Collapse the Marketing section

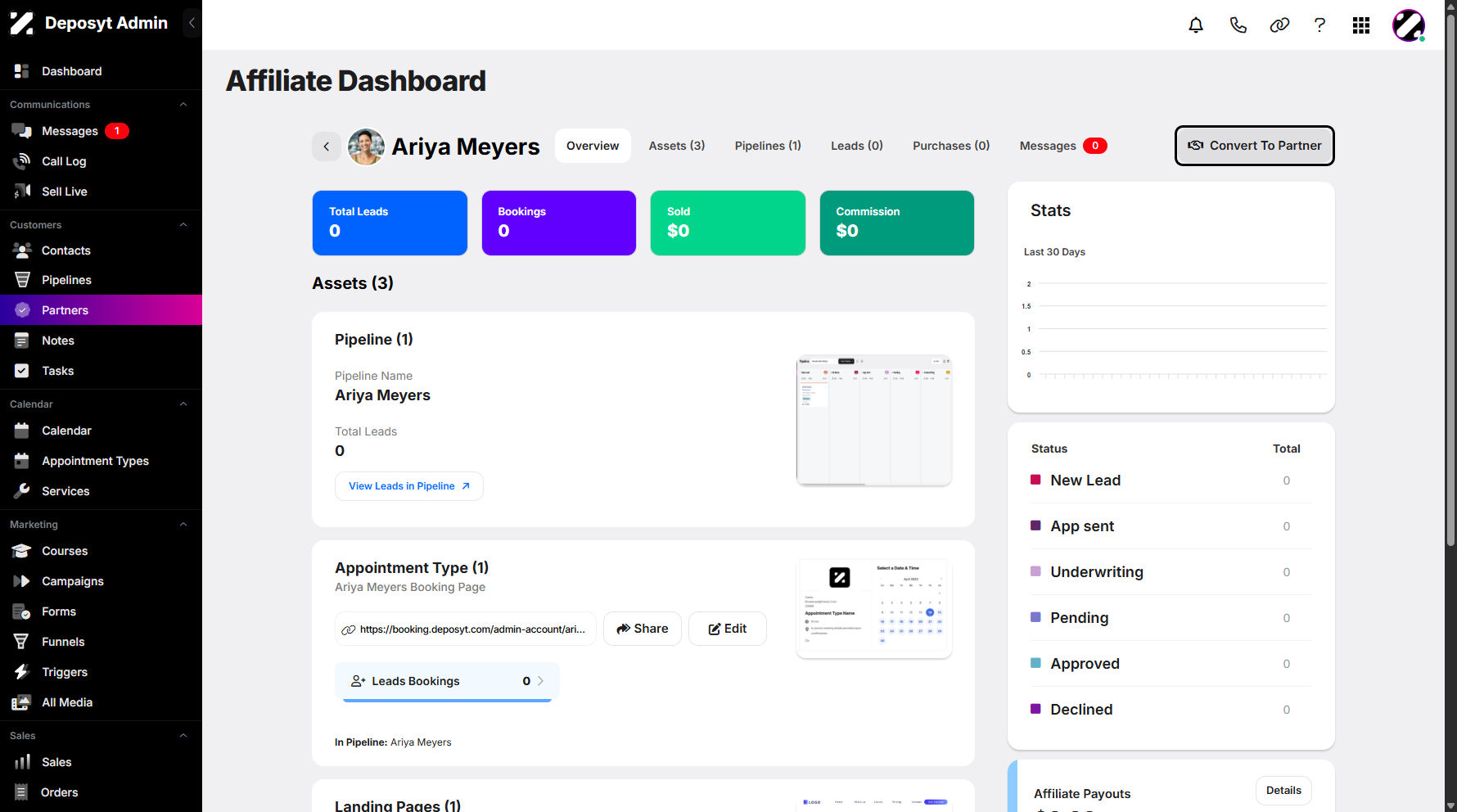(183, 525)
